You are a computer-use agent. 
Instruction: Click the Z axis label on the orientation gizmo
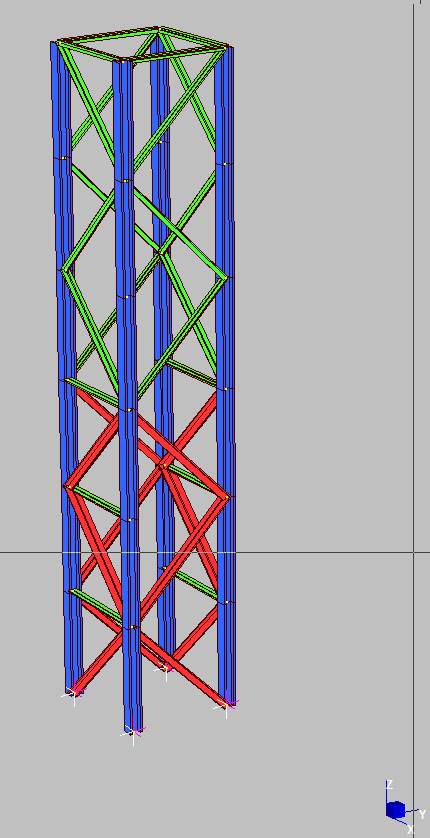(x=389, y=785)
